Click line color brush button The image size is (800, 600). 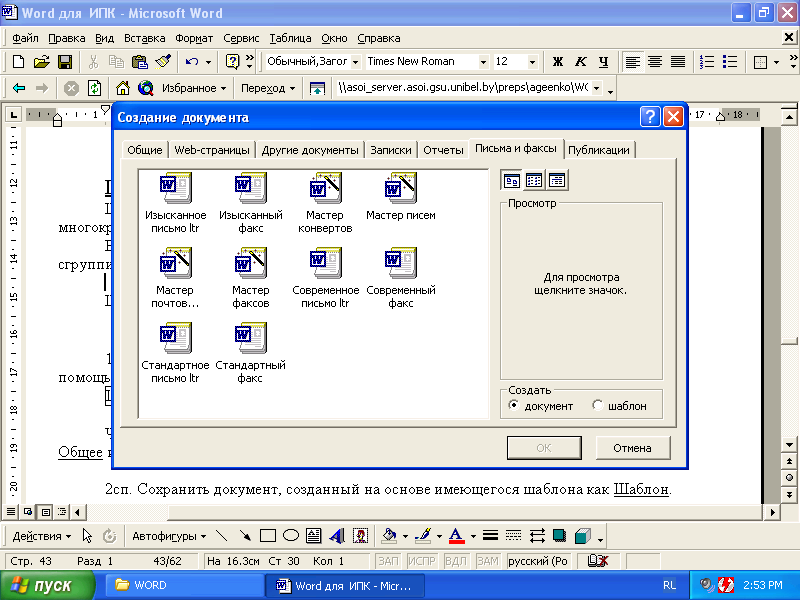[423, 536]
